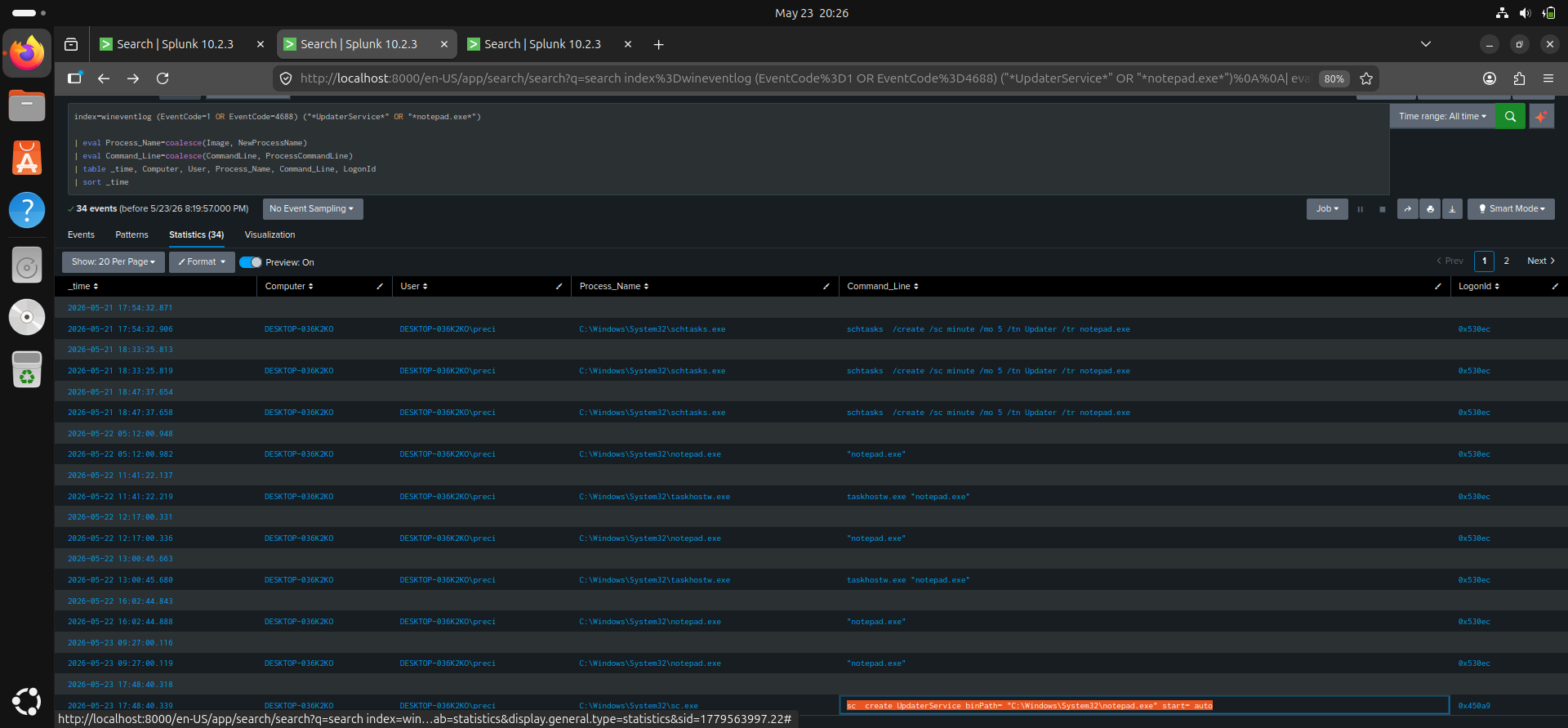Print the search results
This screenshot has width=1568, height=728.
click(x=1430, y=209)
